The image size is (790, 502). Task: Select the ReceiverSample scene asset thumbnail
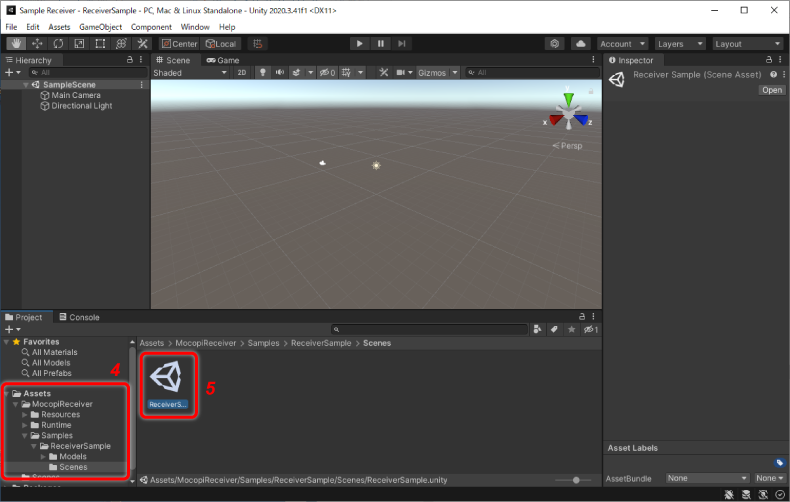(x=168, y=379)
